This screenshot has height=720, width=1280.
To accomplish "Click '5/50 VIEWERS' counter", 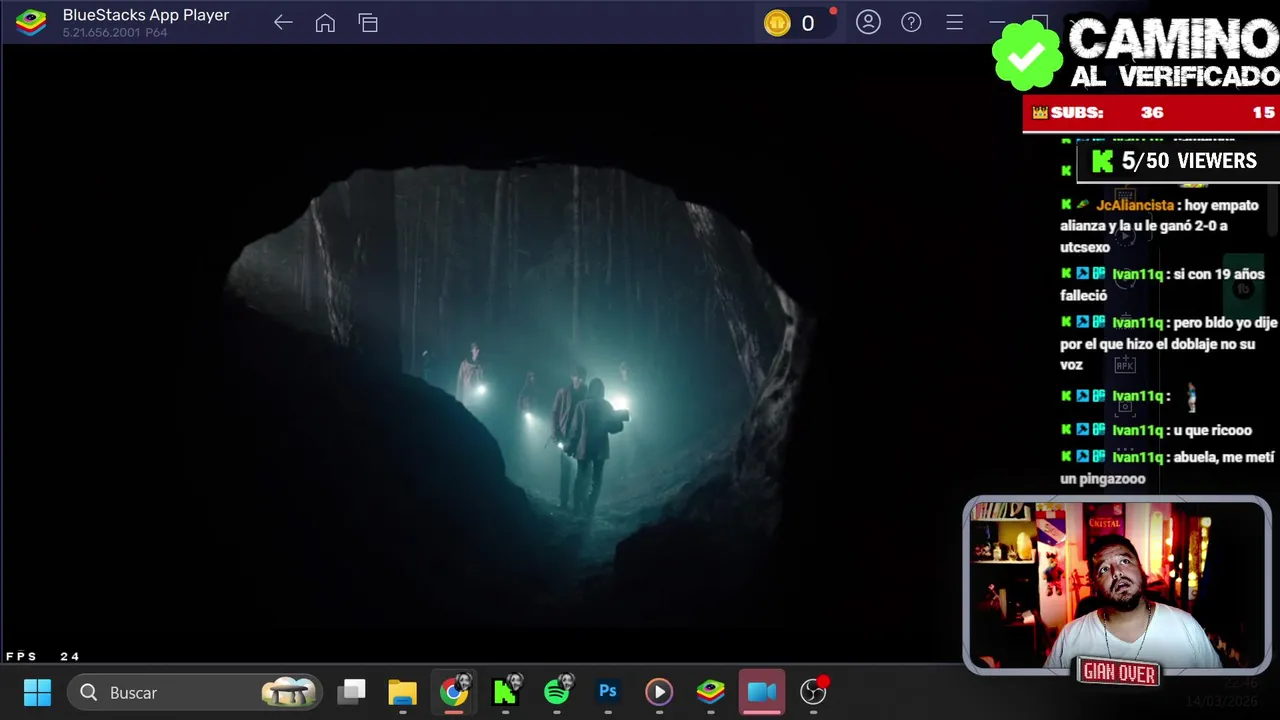I will tap(1177, 161).
